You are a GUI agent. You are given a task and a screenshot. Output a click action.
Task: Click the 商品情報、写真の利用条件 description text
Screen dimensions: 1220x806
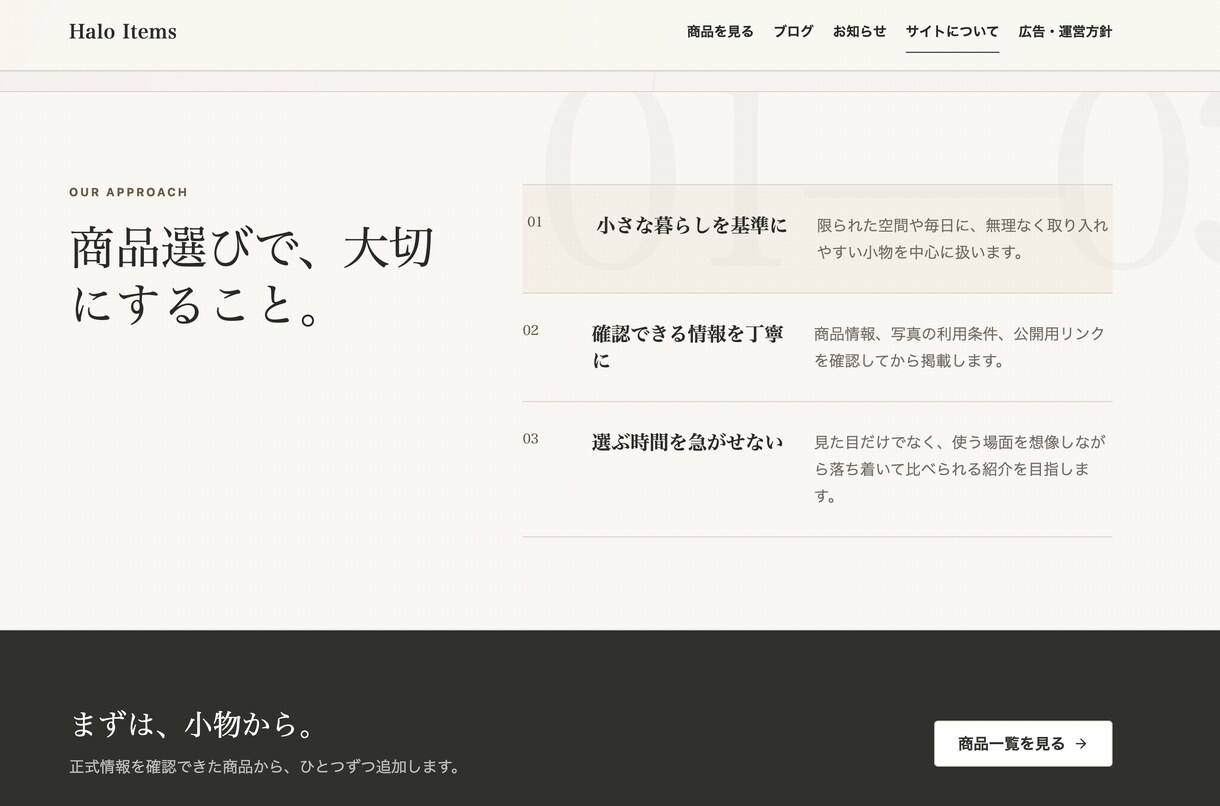pos(960,347)
